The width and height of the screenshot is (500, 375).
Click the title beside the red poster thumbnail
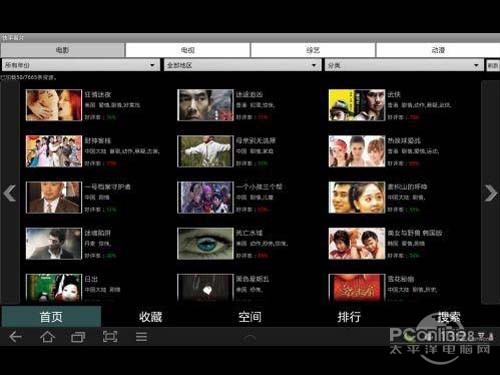click(x=401, y=279)
